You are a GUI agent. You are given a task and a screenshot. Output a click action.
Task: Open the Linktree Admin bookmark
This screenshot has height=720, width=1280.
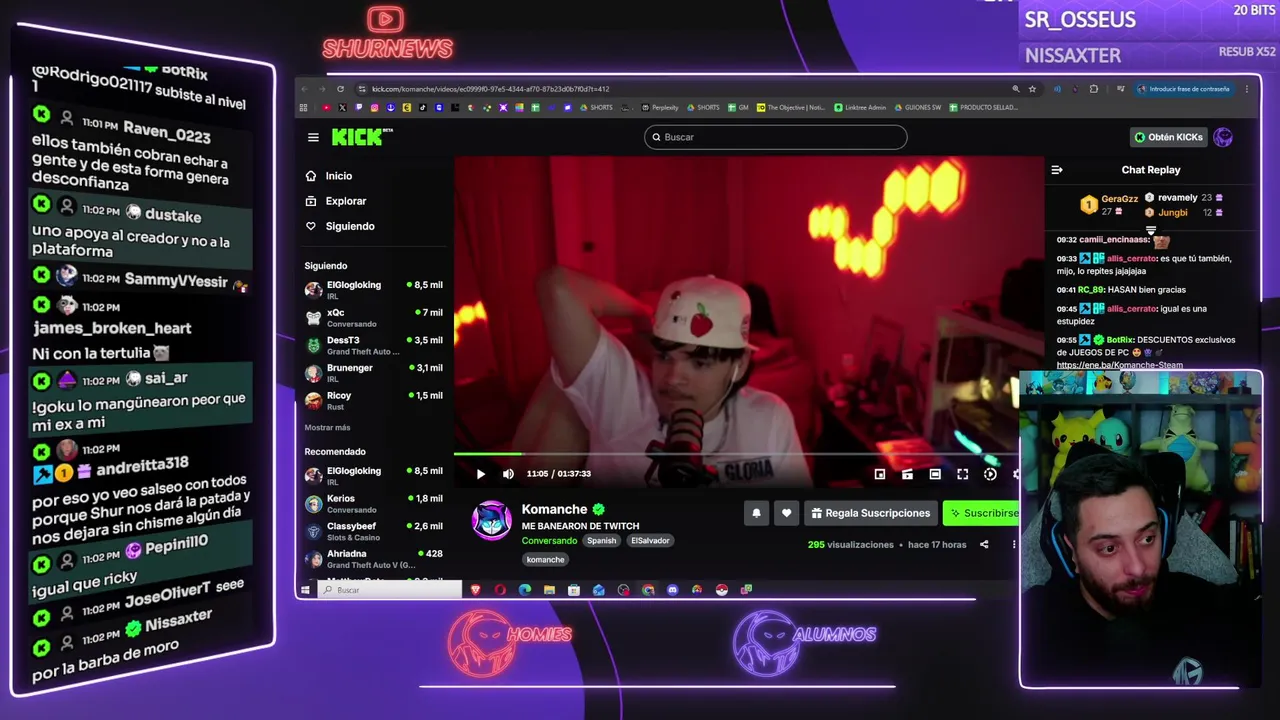[x=860, y=107]
